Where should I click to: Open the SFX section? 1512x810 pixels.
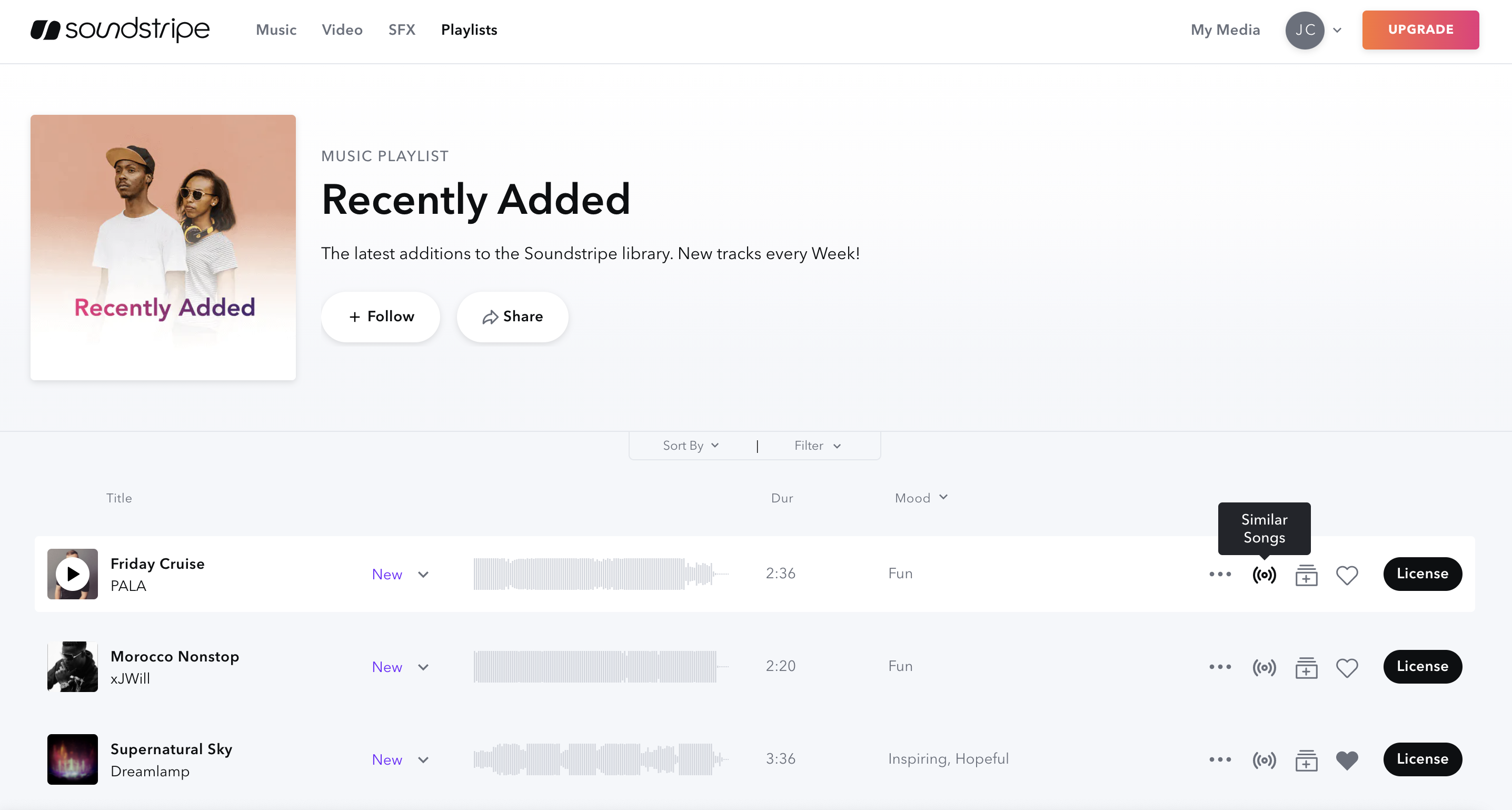pyautogui.click(x=402, y=30)
